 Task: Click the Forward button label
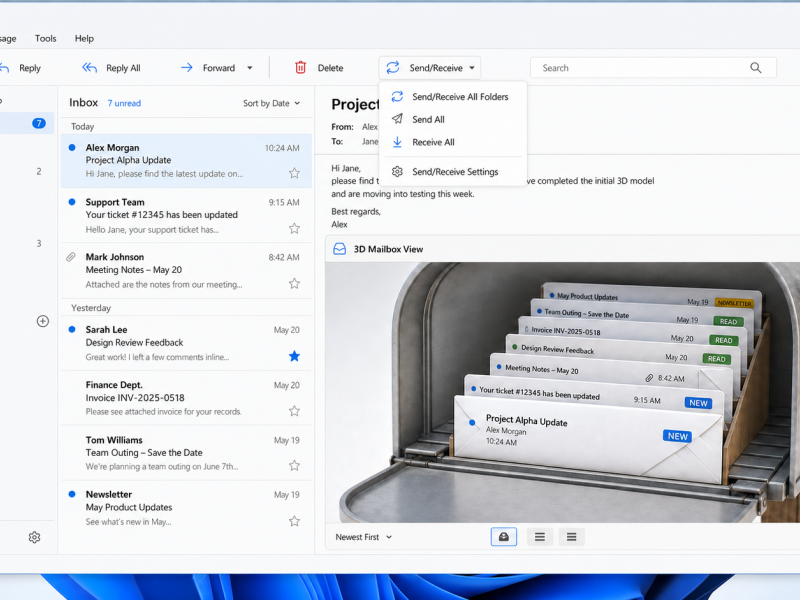(x=219, y=68)
